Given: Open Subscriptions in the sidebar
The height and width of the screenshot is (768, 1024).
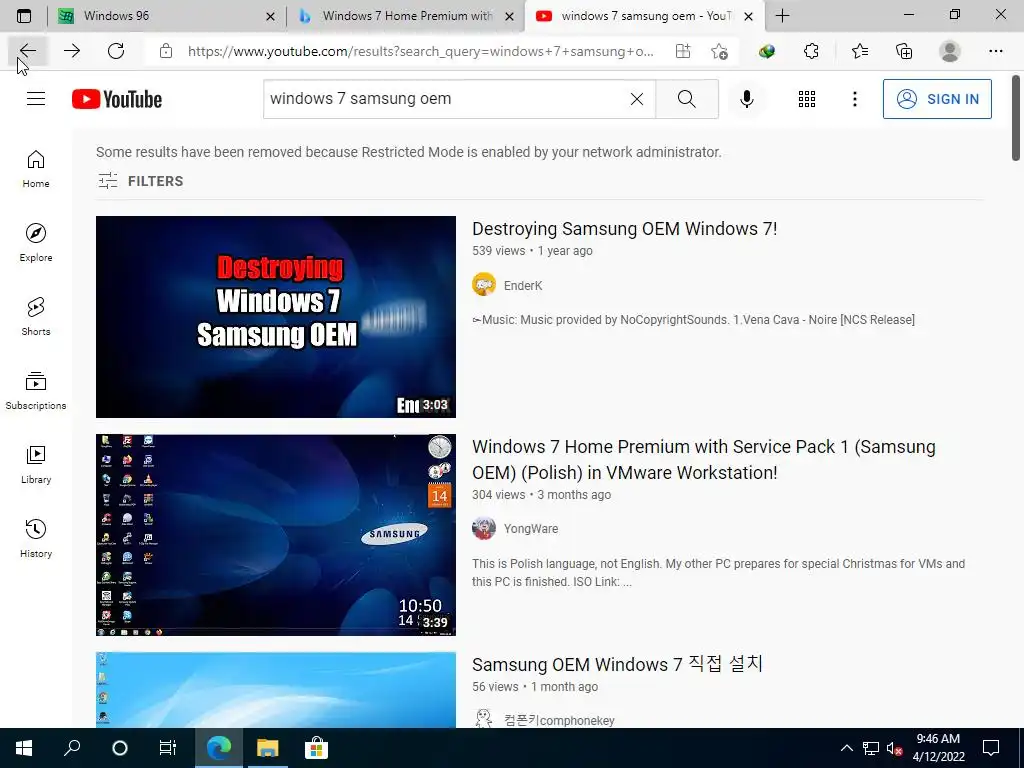Looking at the screenshot, I should [36, 390].
